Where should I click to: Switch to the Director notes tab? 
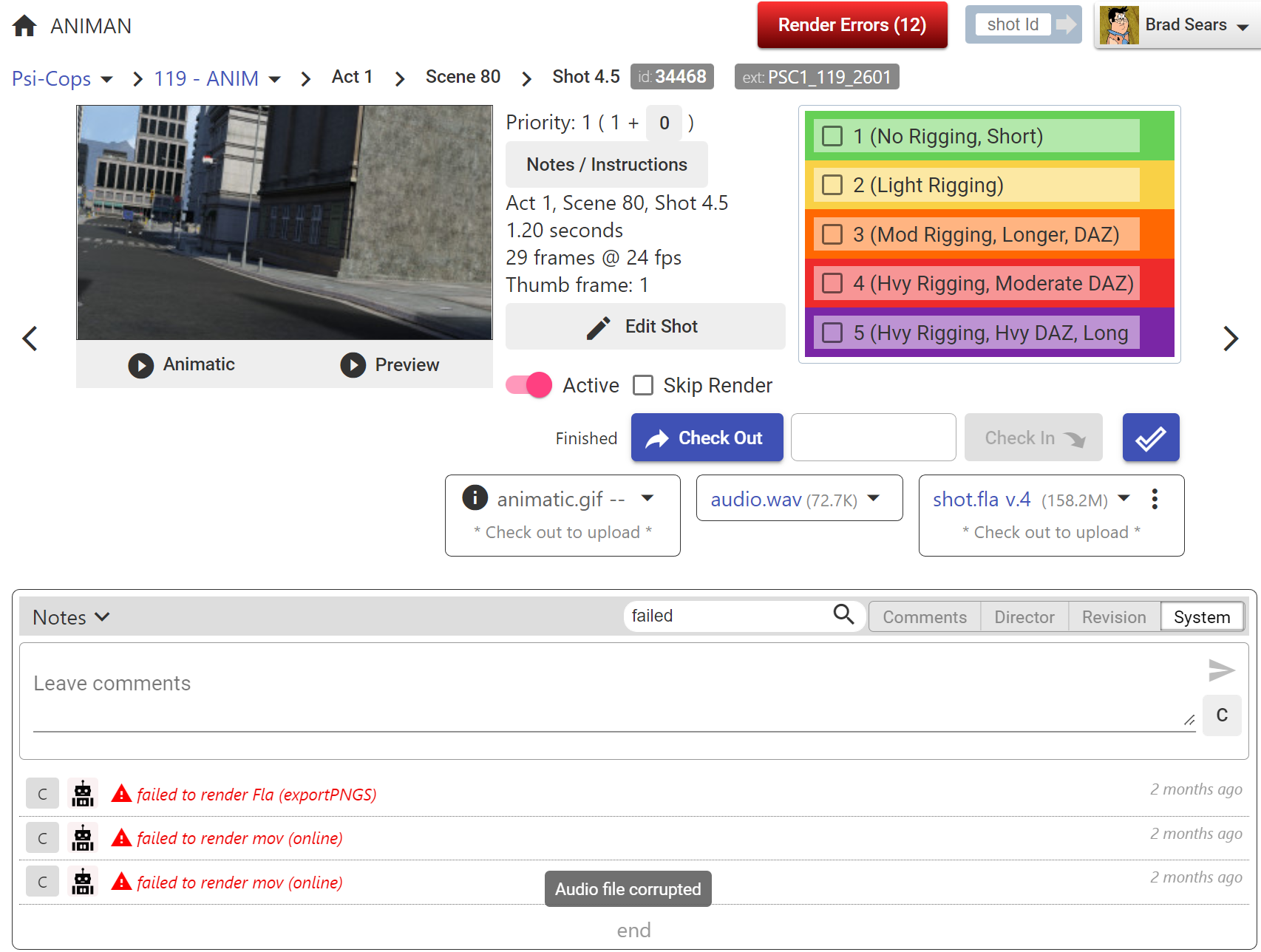[1024, 617]
